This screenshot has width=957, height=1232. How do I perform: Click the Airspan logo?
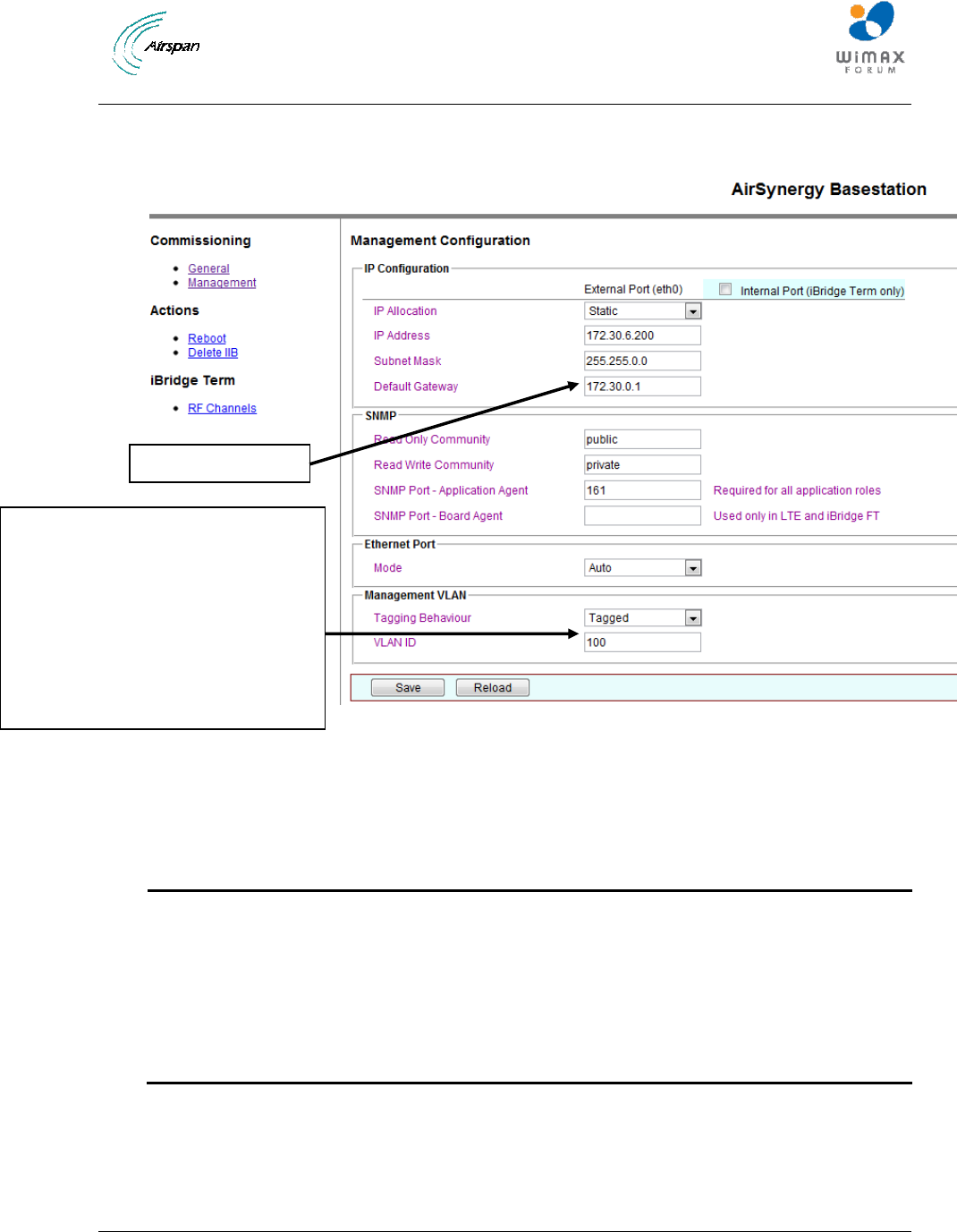coord(157,43)
